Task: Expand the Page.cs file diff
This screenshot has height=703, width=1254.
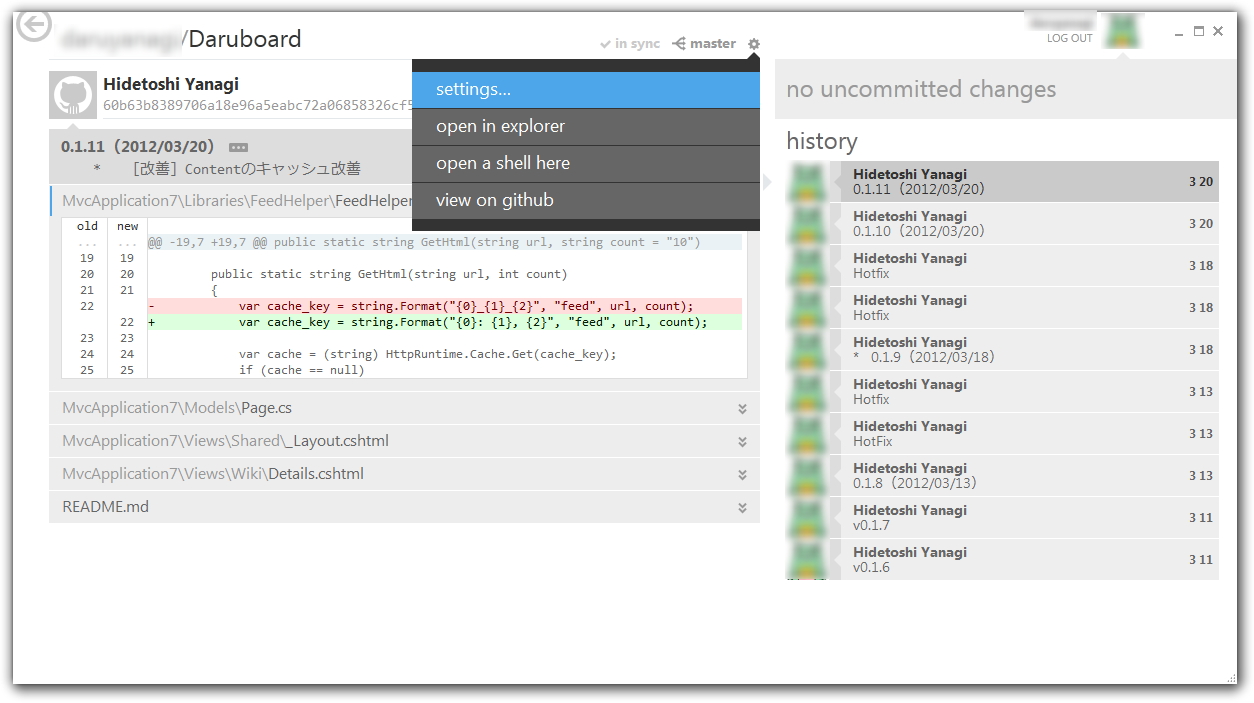Action: pos(742,409)
